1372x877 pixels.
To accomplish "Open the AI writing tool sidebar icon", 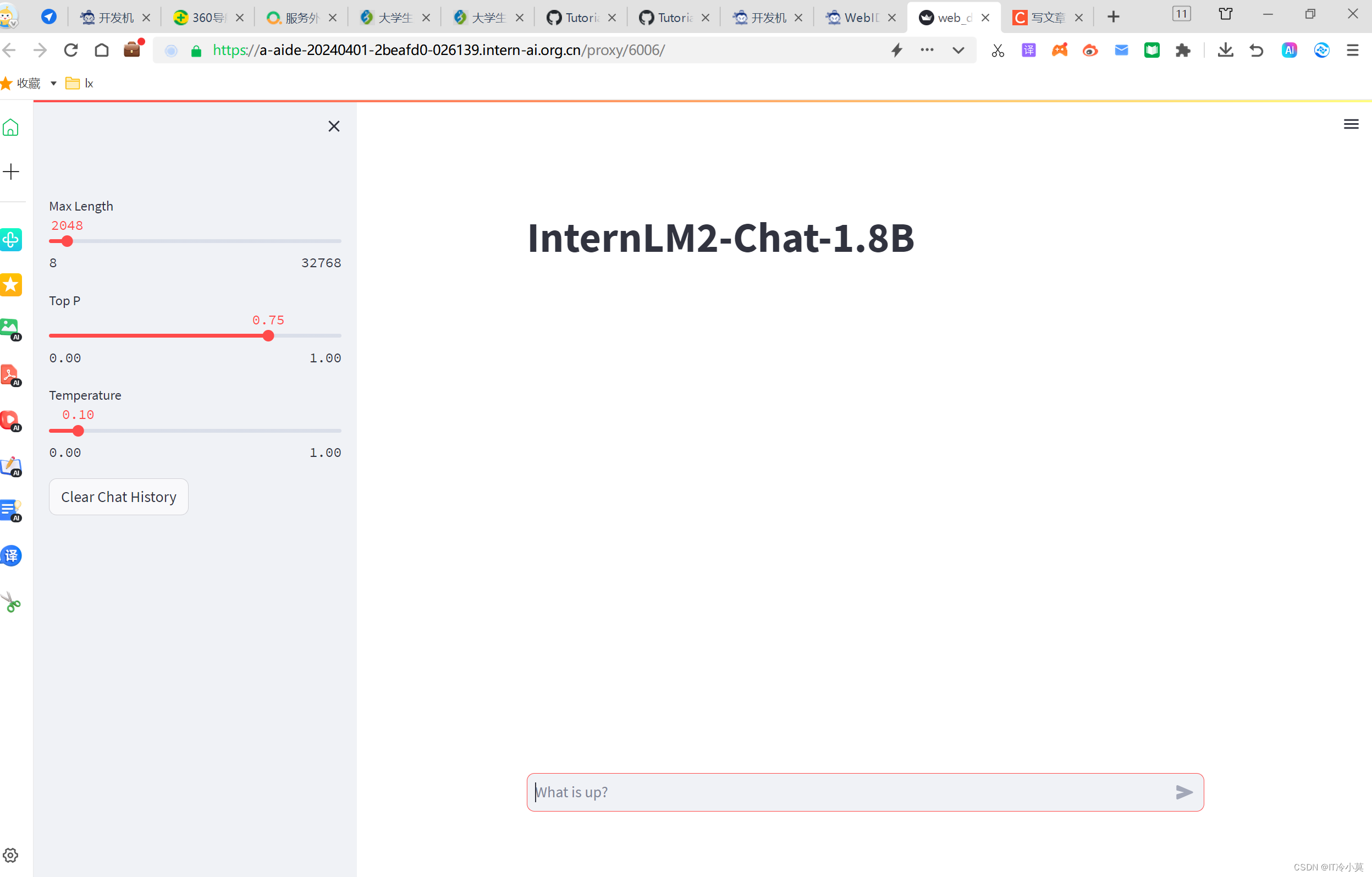I will tap(11, 466).
